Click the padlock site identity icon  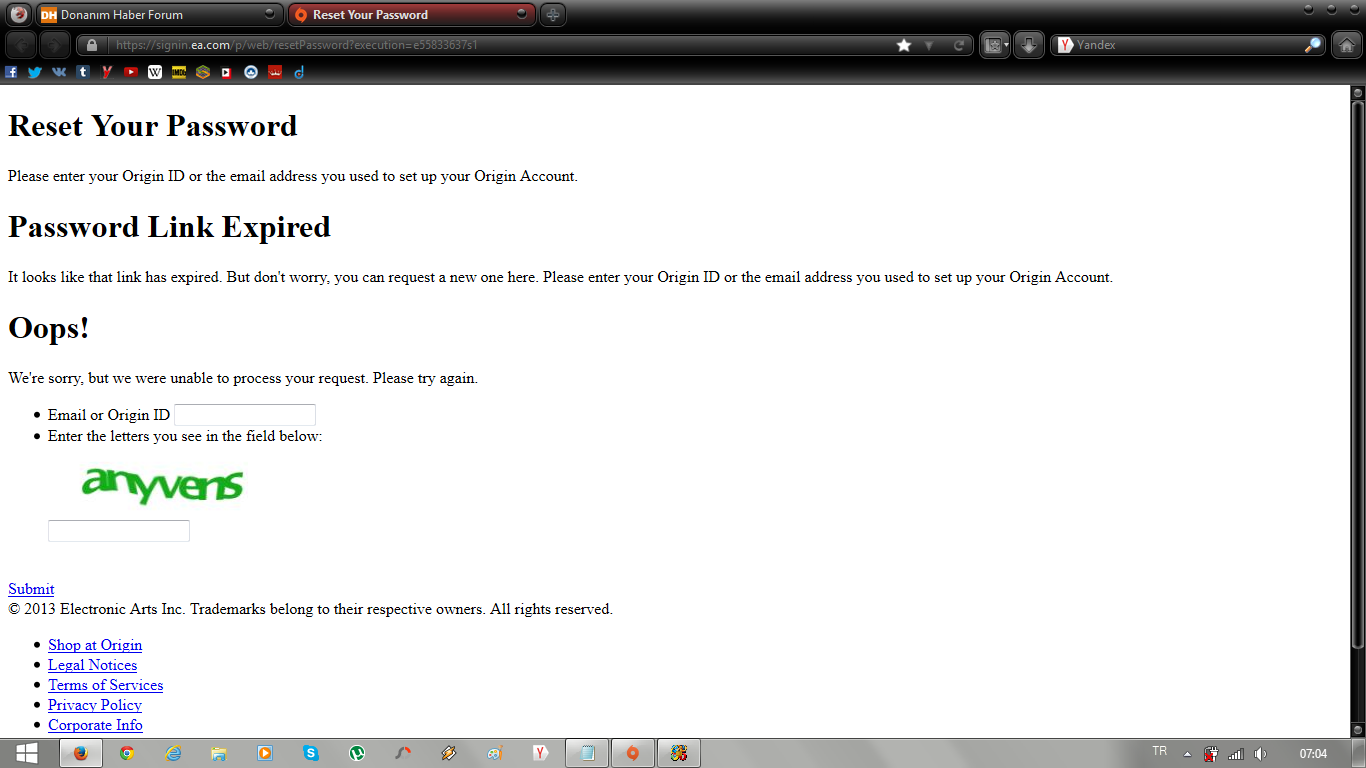[x=92, y=45]
